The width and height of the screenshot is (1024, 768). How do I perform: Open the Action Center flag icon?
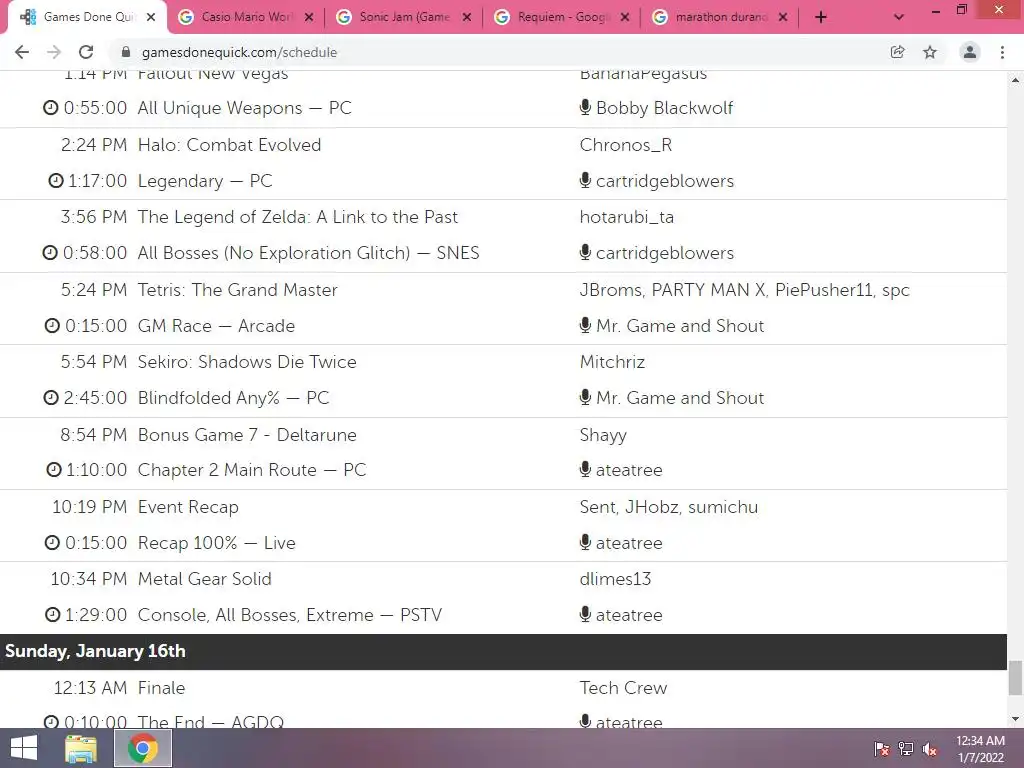pos(881,749)
